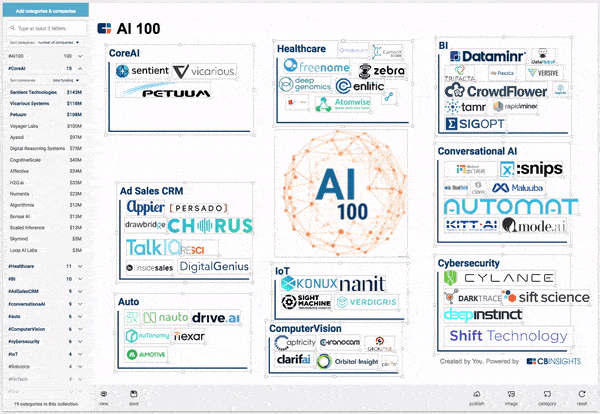Click Add categories & companies button

pyautogui.click(x=46, y=10)
